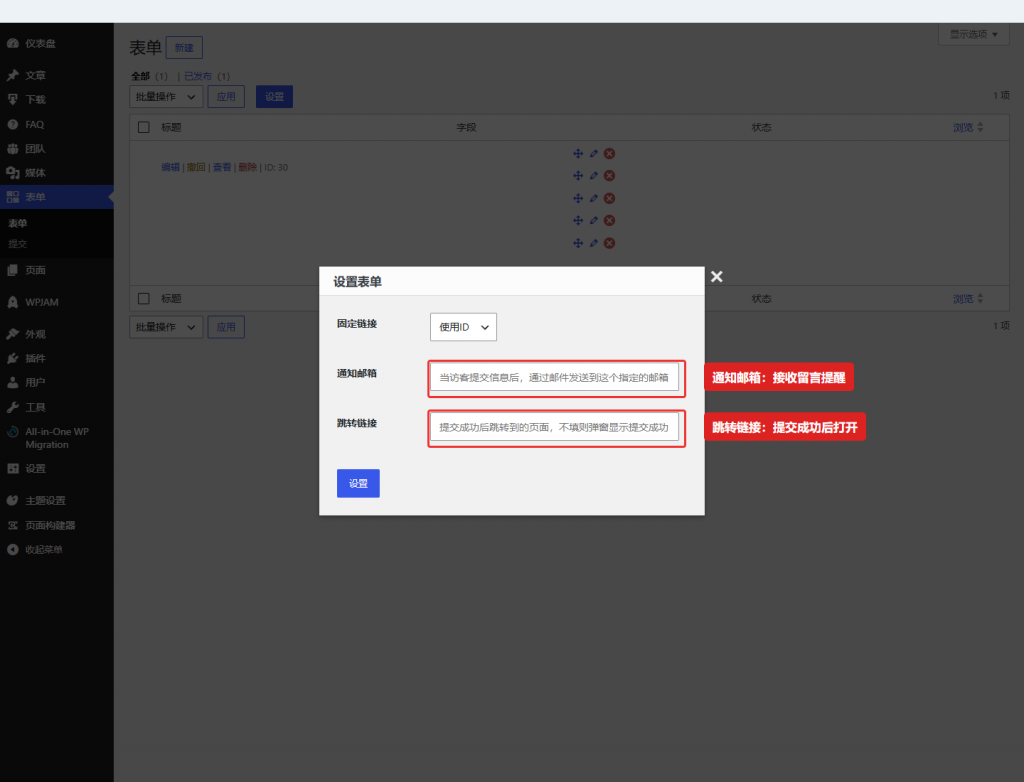Click the 新建 button next to 表单
This screenshot has width=1024, height=782.
point(184,48)
